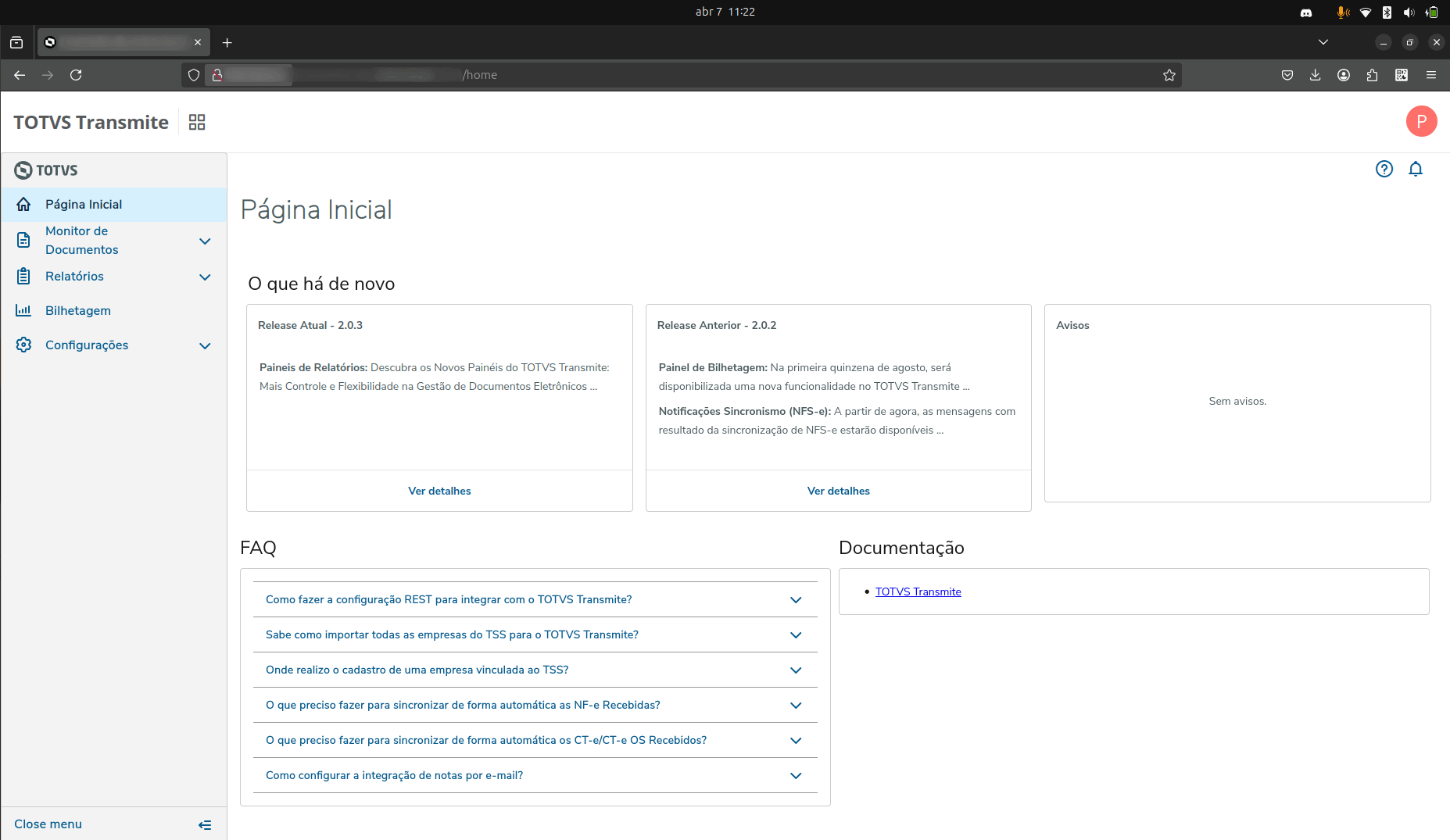This screenshot has width=1450, height=840.
Task: Expand FAQ about e-mail notes integration
Action: click(796, 776)
